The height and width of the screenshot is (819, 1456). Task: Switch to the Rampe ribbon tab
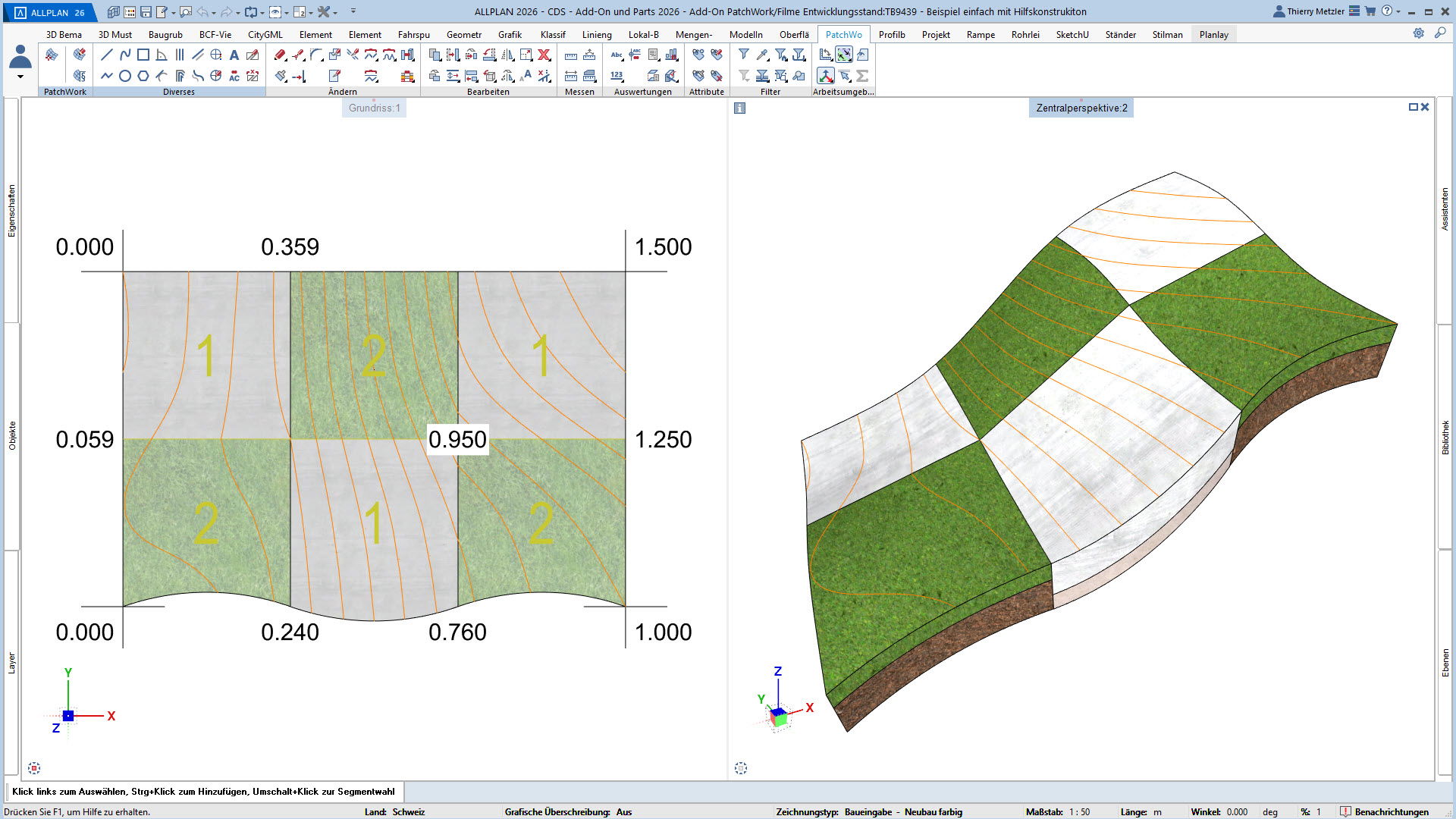(x=981, y=35)
